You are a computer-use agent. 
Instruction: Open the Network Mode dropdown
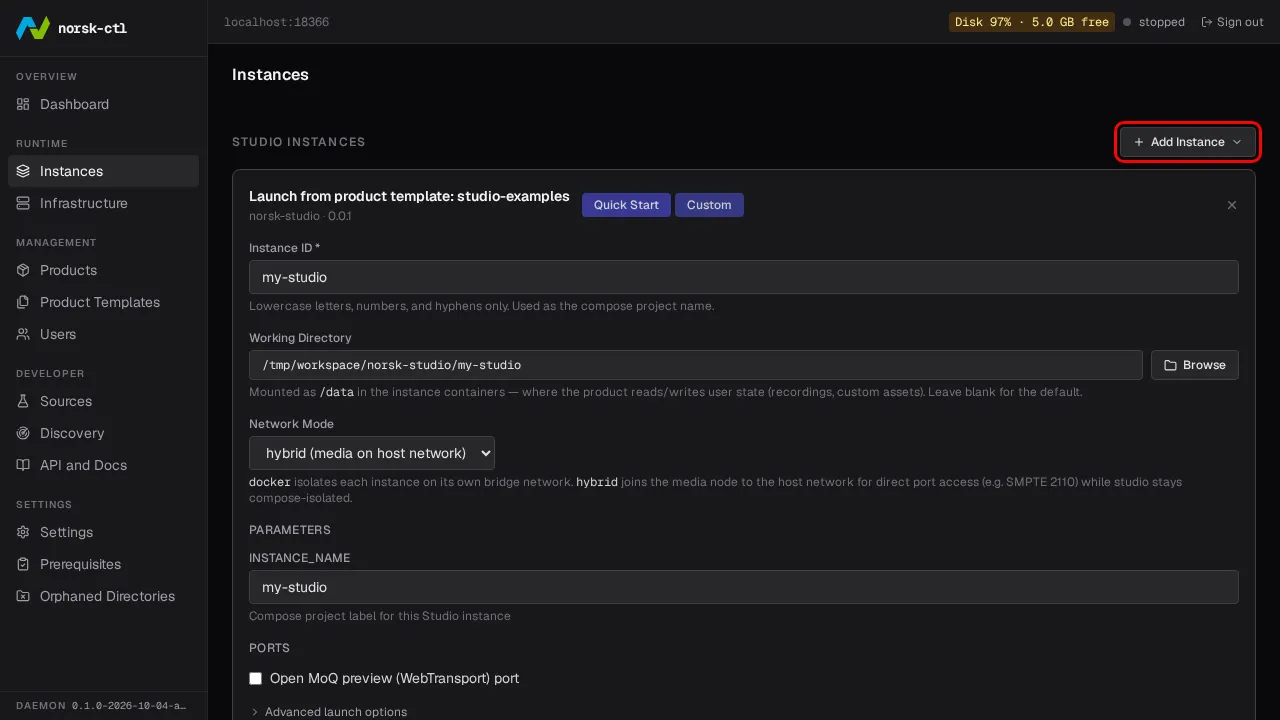[x=372, y=453]
